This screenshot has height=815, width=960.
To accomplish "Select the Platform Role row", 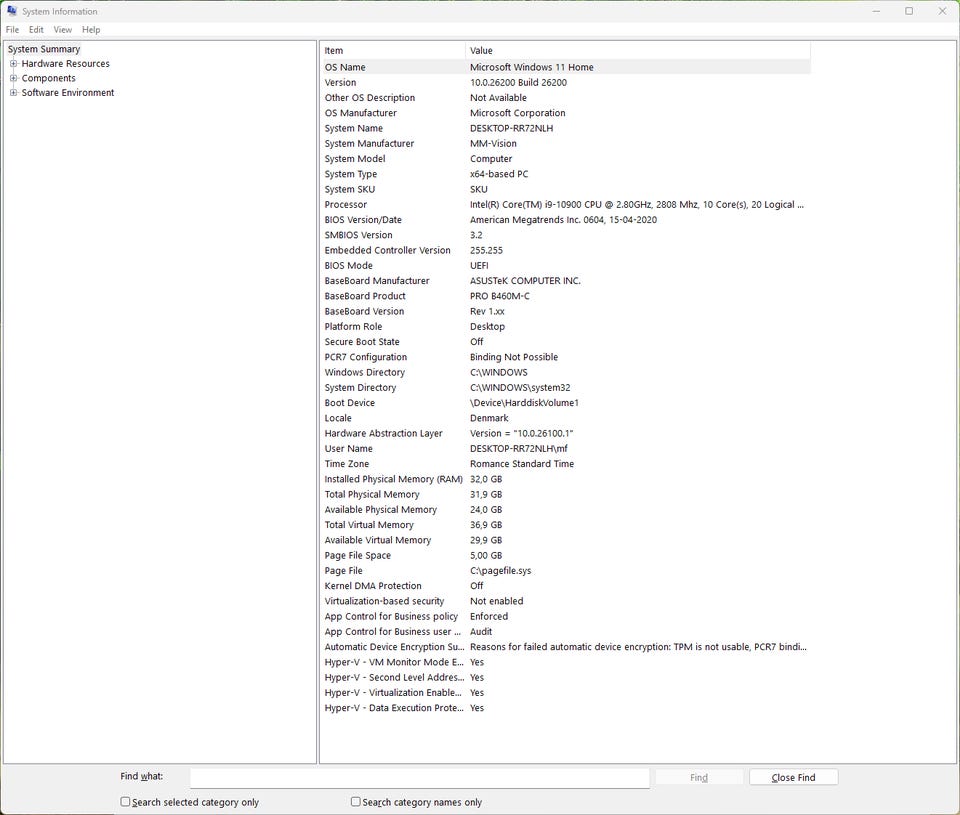I will 565,327.
